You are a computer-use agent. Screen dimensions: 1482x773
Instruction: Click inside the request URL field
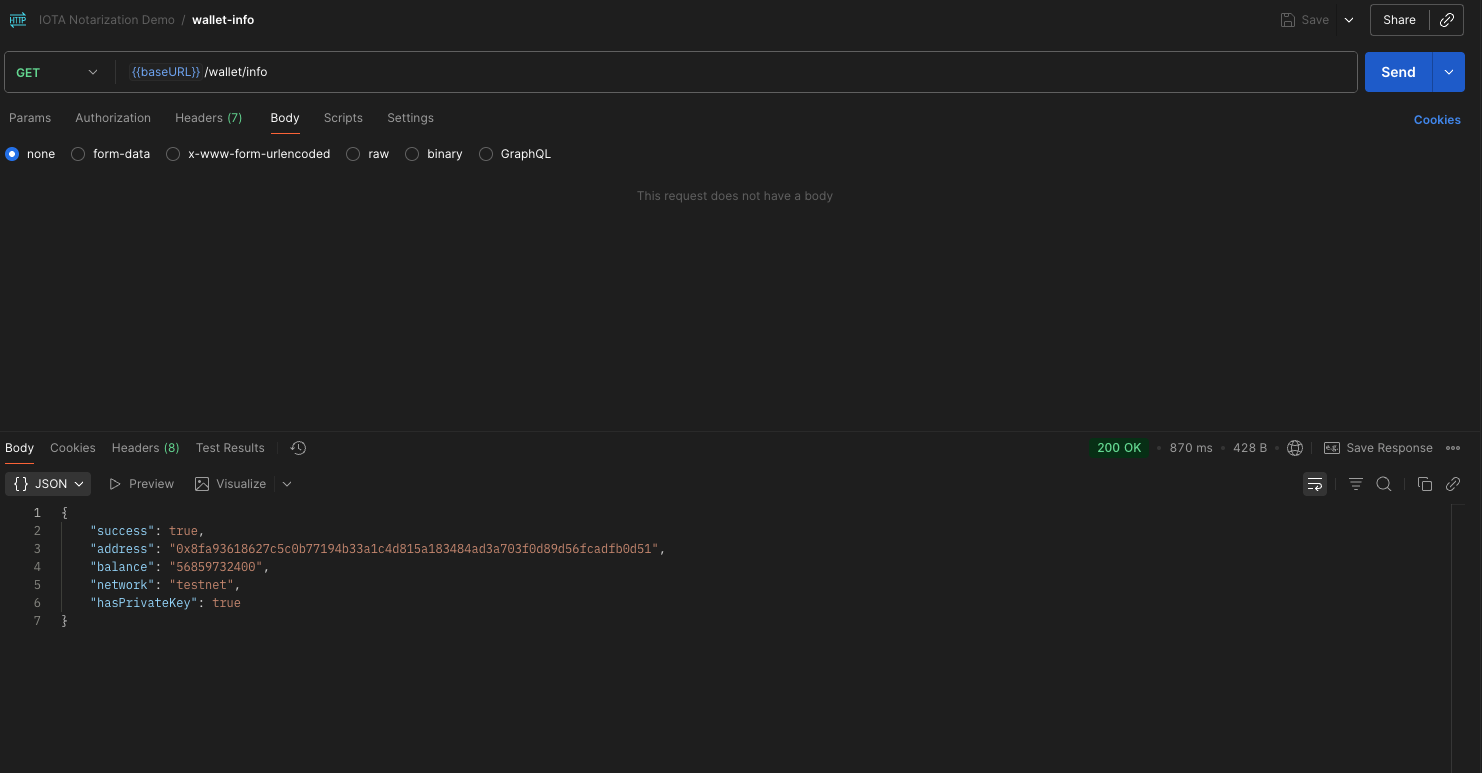click(x=600, y=71)
